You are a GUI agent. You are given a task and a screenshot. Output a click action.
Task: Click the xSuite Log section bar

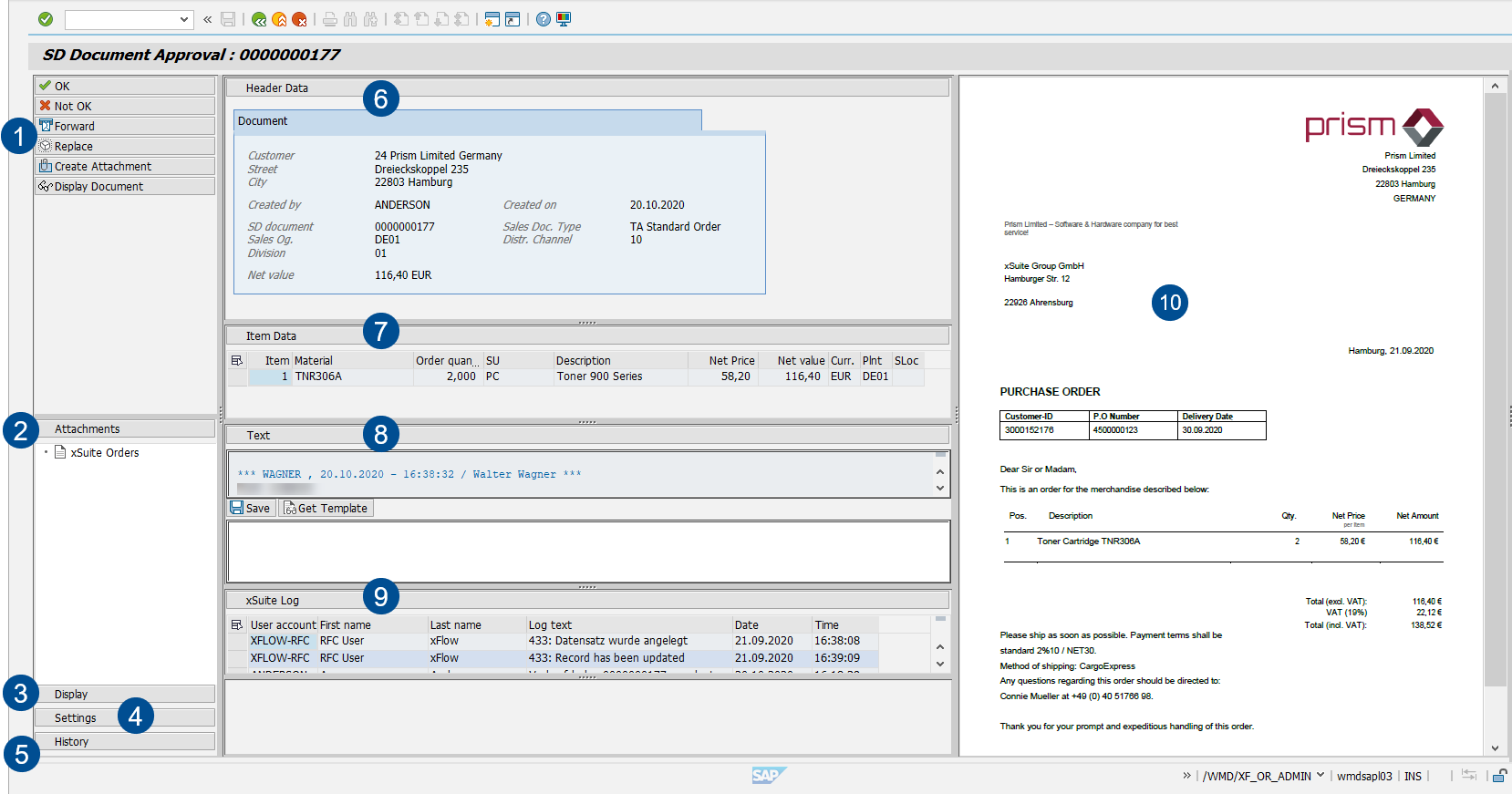[587, 600]
